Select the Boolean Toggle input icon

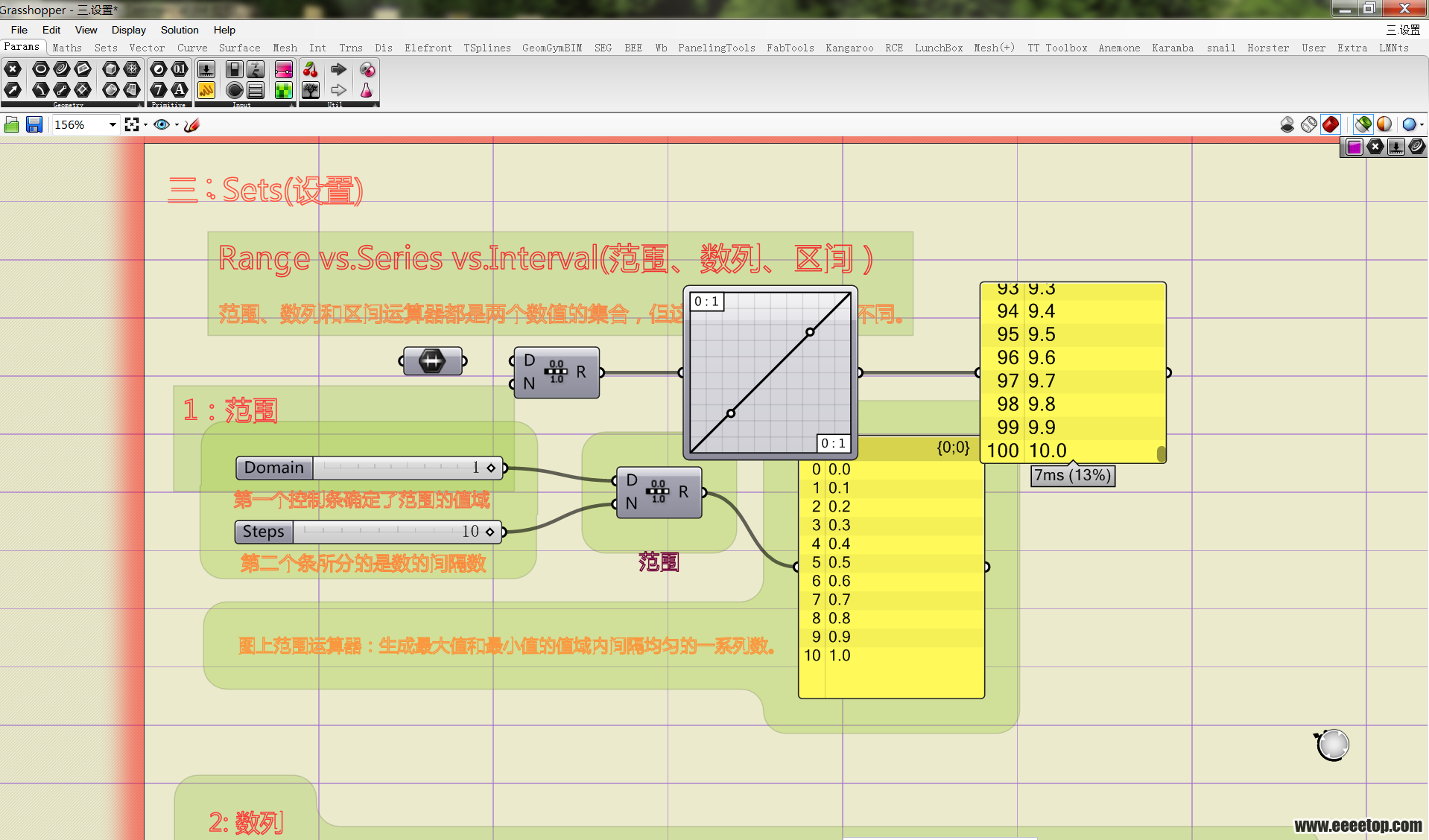(x=235, y=70)
